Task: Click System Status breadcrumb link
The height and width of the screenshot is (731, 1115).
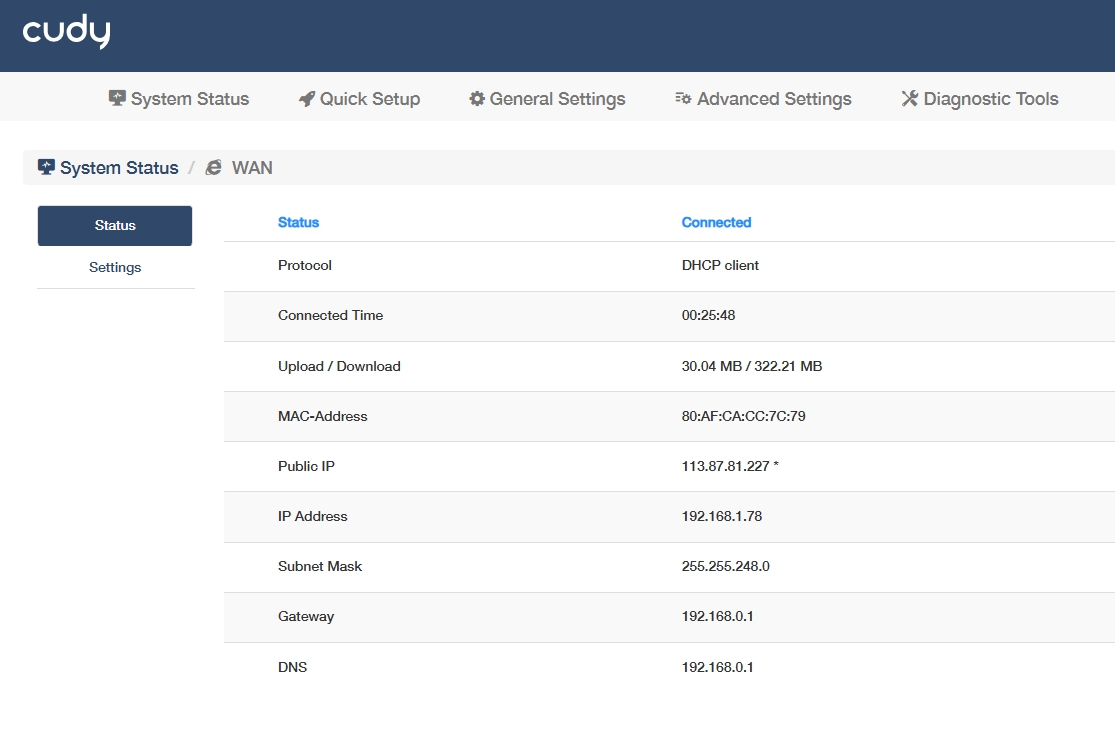Action: [x=119, y=168]
